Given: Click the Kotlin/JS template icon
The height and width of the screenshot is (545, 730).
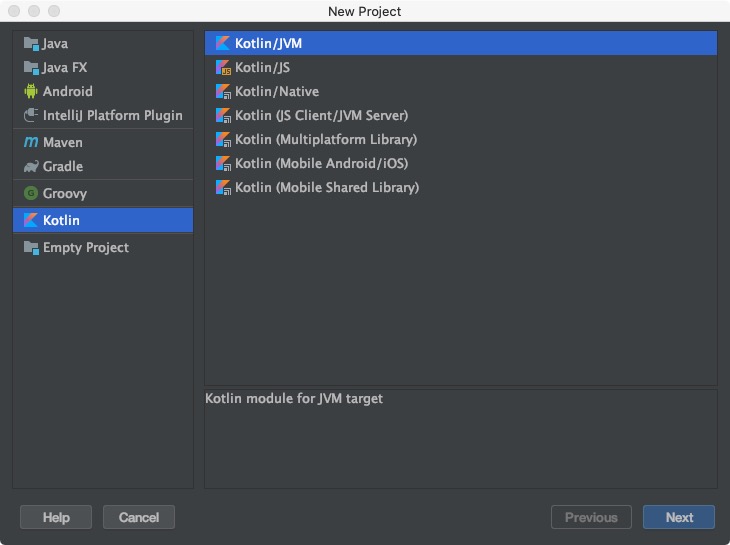Looking at the screenshot, I should click(224, 68).
